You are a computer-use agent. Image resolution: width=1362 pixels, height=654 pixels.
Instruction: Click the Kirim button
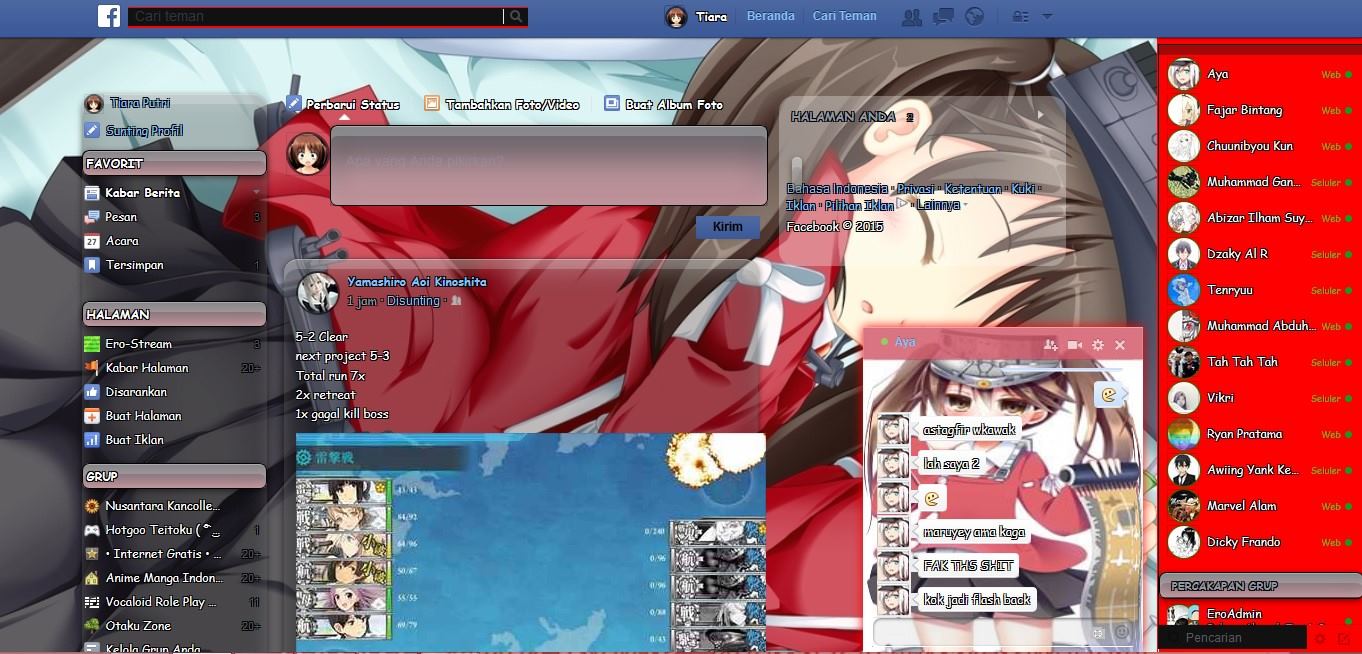click(727, 226)
